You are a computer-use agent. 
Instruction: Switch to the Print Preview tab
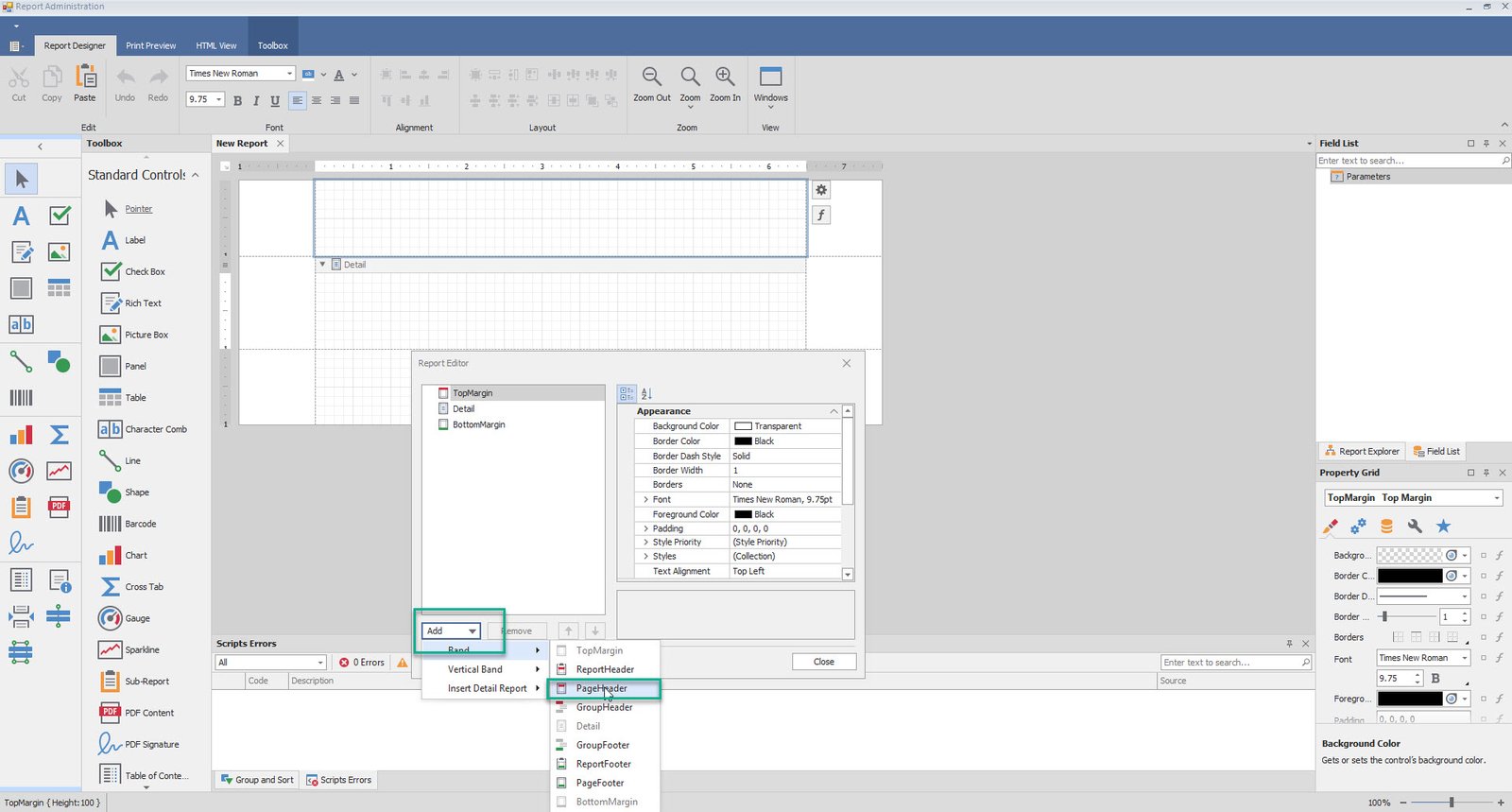[x=150, y=45]
